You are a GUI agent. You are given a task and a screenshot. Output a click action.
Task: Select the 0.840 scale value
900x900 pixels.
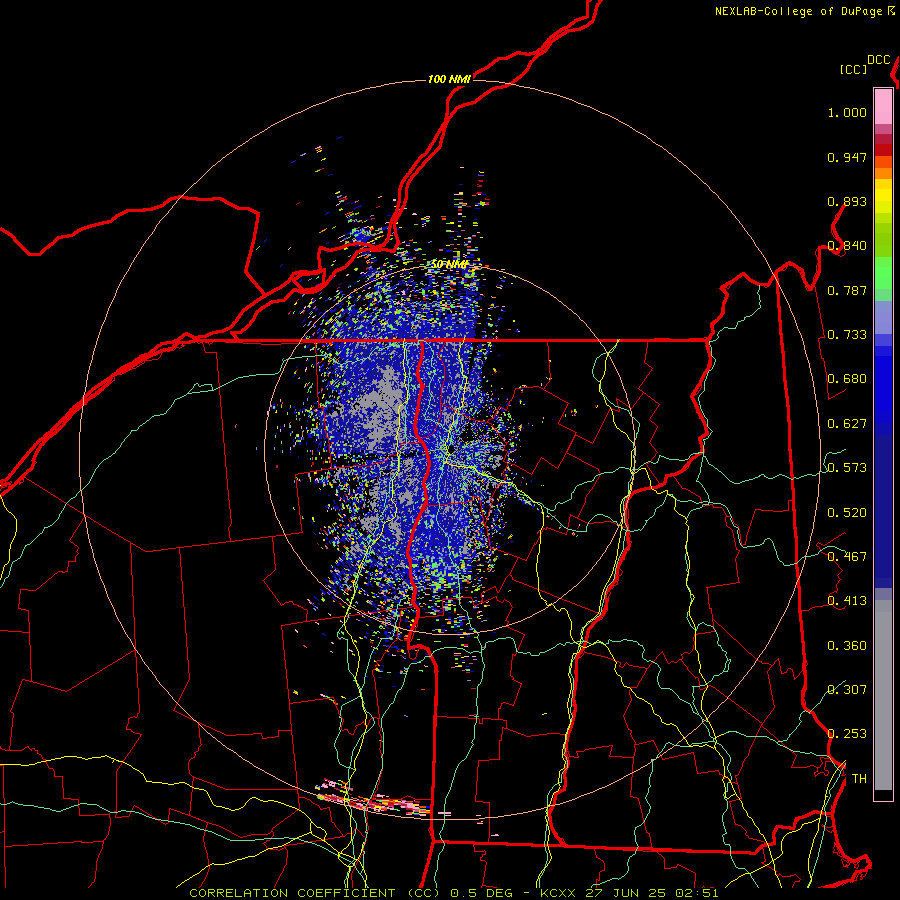(847, 246)
